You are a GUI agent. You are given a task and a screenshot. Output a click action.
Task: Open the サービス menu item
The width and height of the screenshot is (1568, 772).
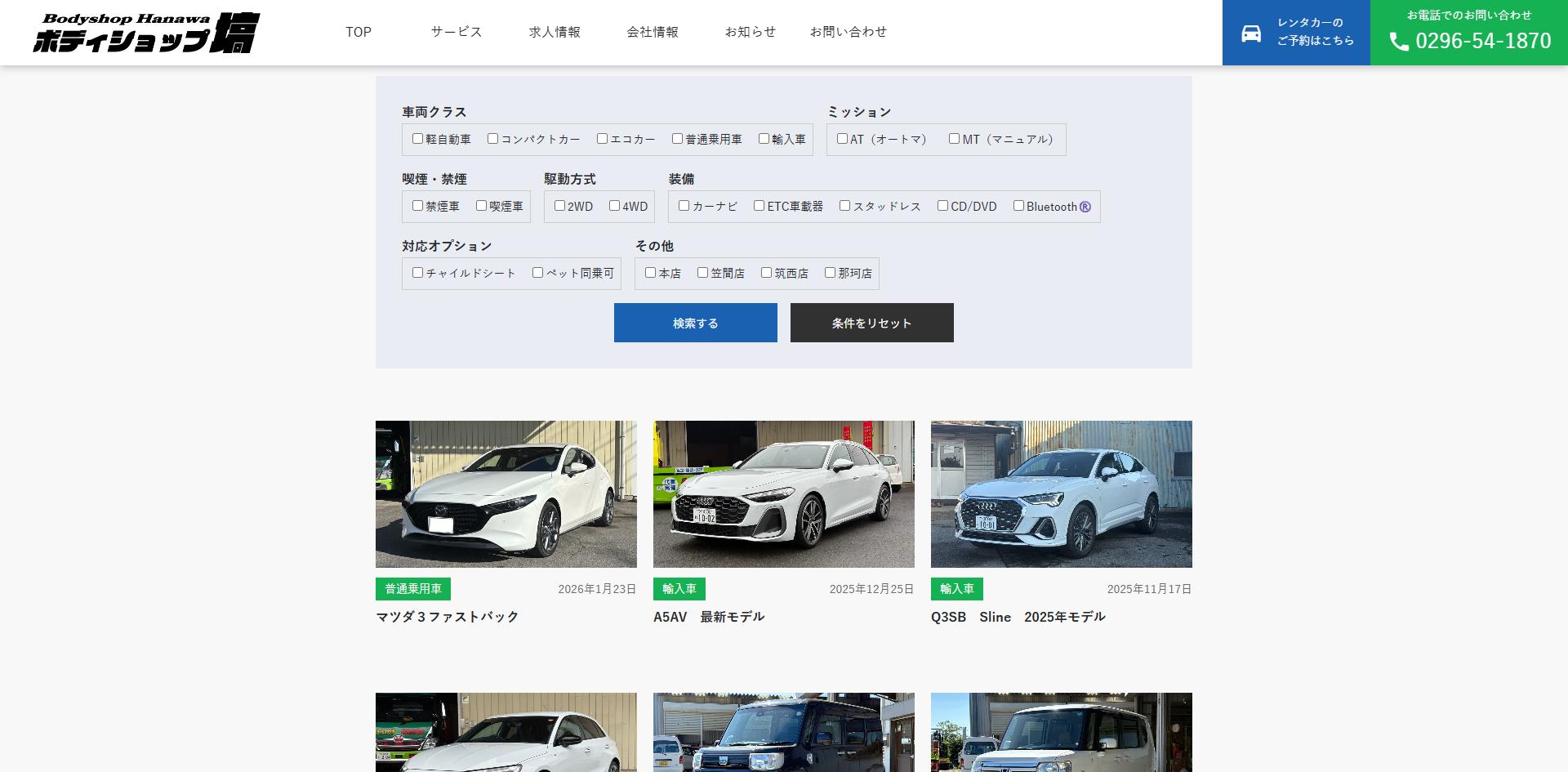click(457, 32)
